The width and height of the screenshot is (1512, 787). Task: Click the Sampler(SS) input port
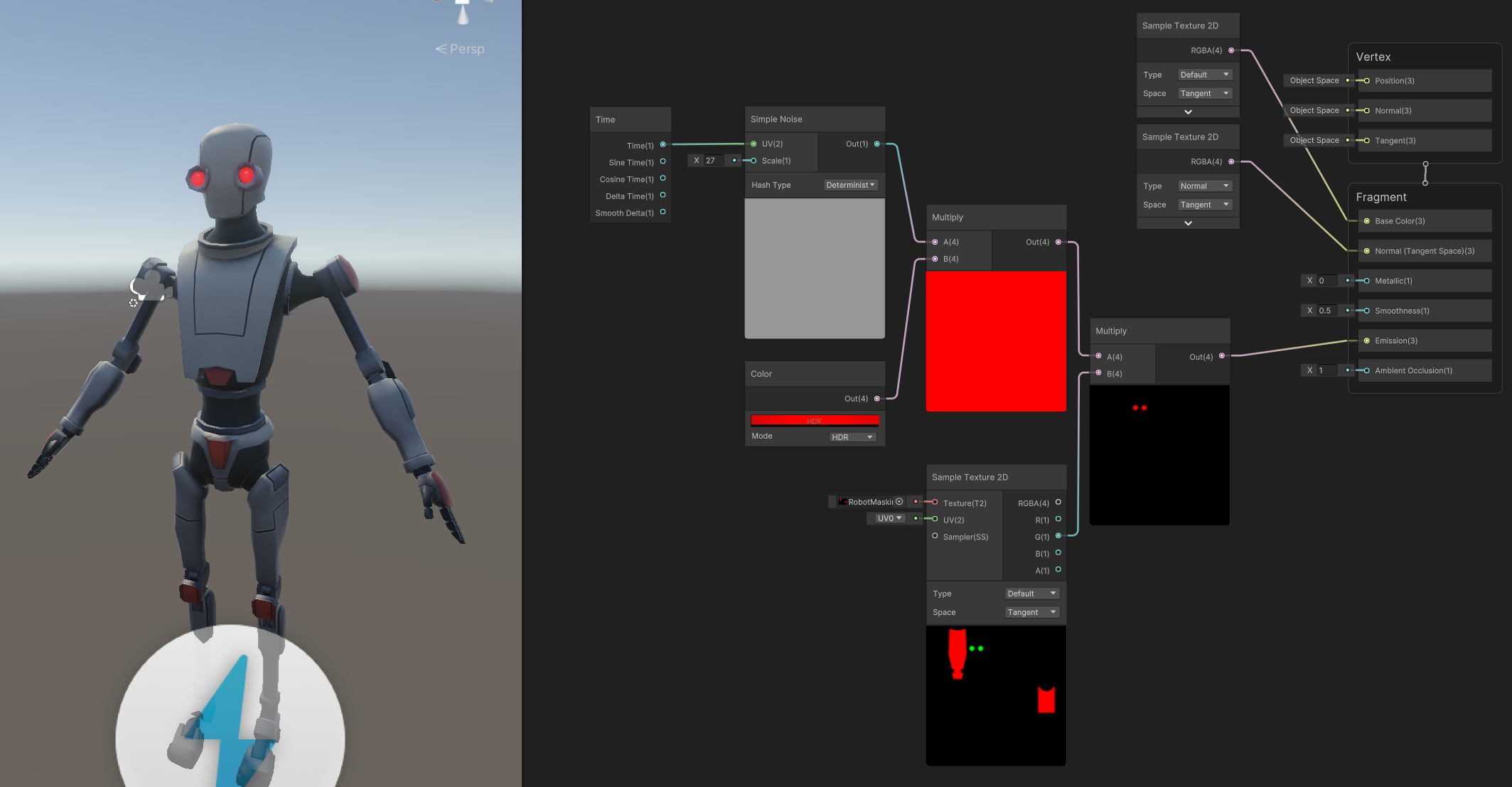click(935, 536)
